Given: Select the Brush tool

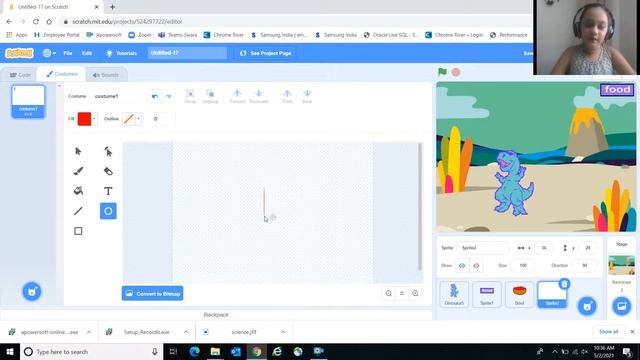Looking at the screenshot, I should coord(78,171).
